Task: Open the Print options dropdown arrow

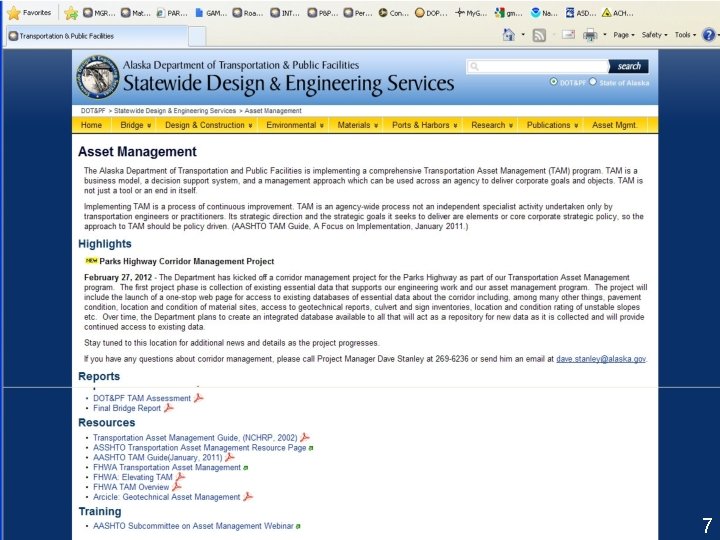Action: [604, 35]
